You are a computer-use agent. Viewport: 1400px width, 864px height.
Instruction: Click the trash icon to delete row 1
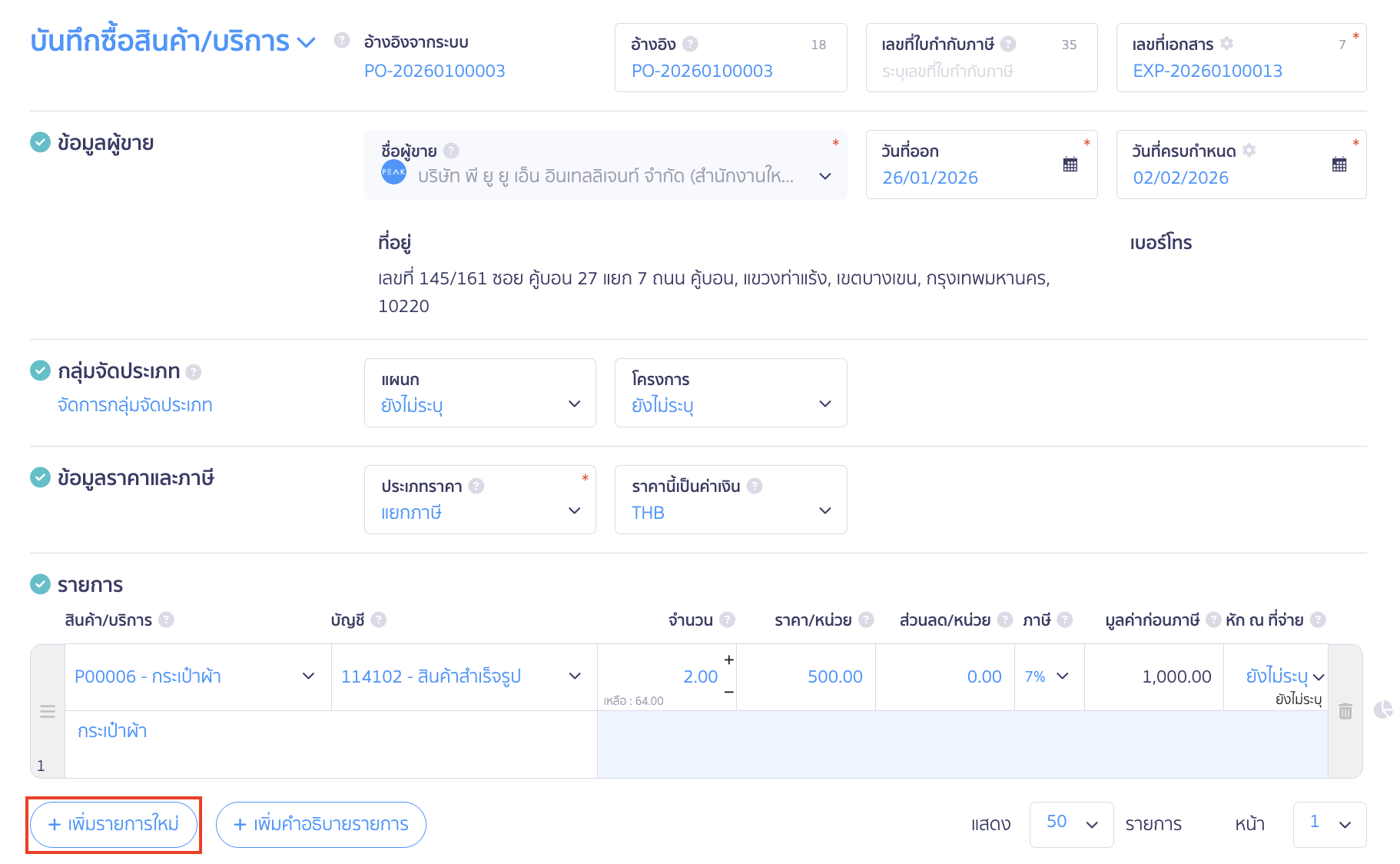click(x=1345, y=711)
